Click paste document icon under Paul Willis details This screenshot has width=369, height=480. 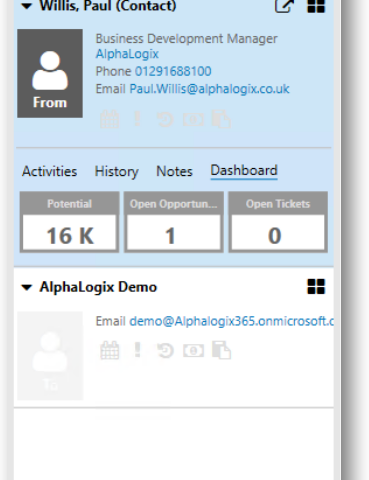[221, 119]
